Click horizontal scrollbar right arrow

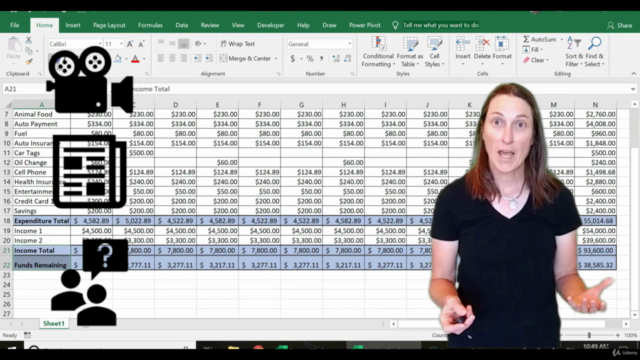(626, 324)
